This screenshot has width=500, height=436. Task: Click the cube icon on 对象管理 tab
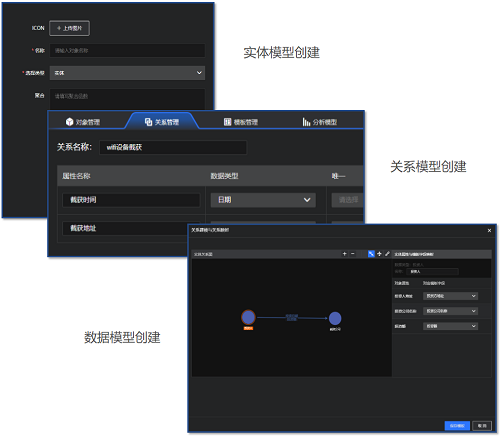pos(69,122)
